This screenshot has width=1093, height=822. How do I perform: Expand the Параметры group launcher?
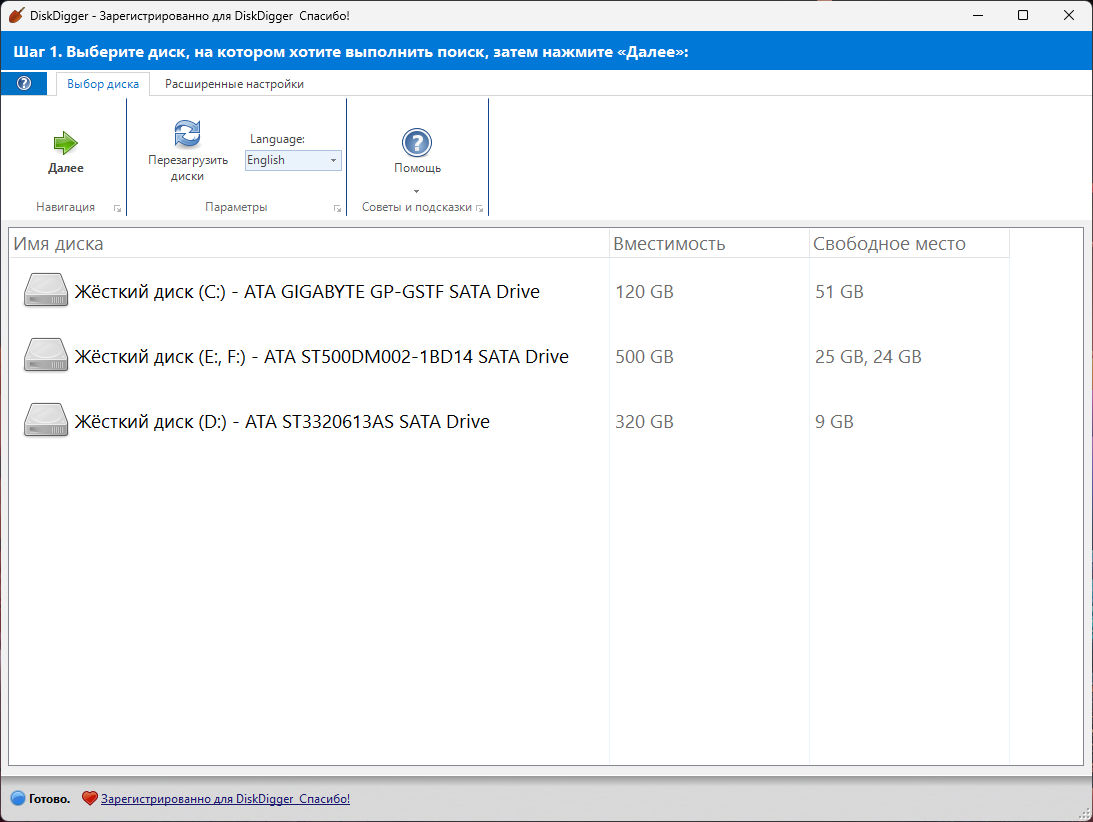[337, 208]
